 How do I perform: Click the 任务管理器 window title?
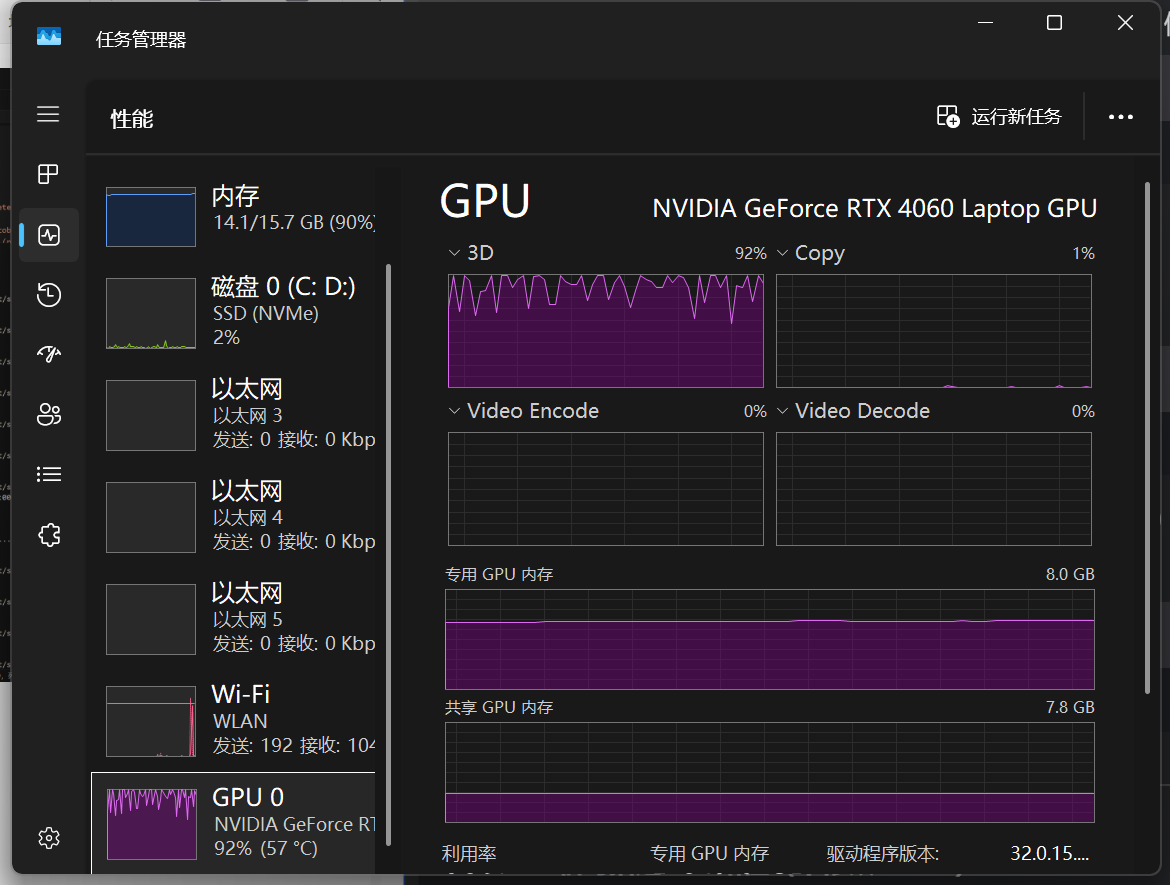point(141,40)
